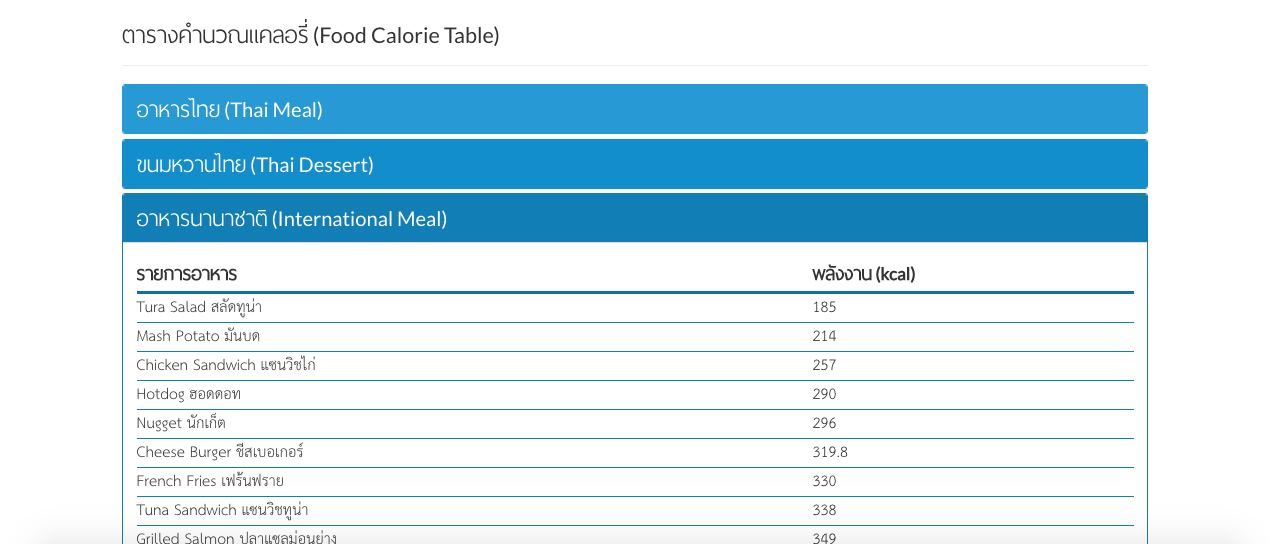Click the 185 kcal value
This screenshot has height=544, width=1270.
pos(824,307)
